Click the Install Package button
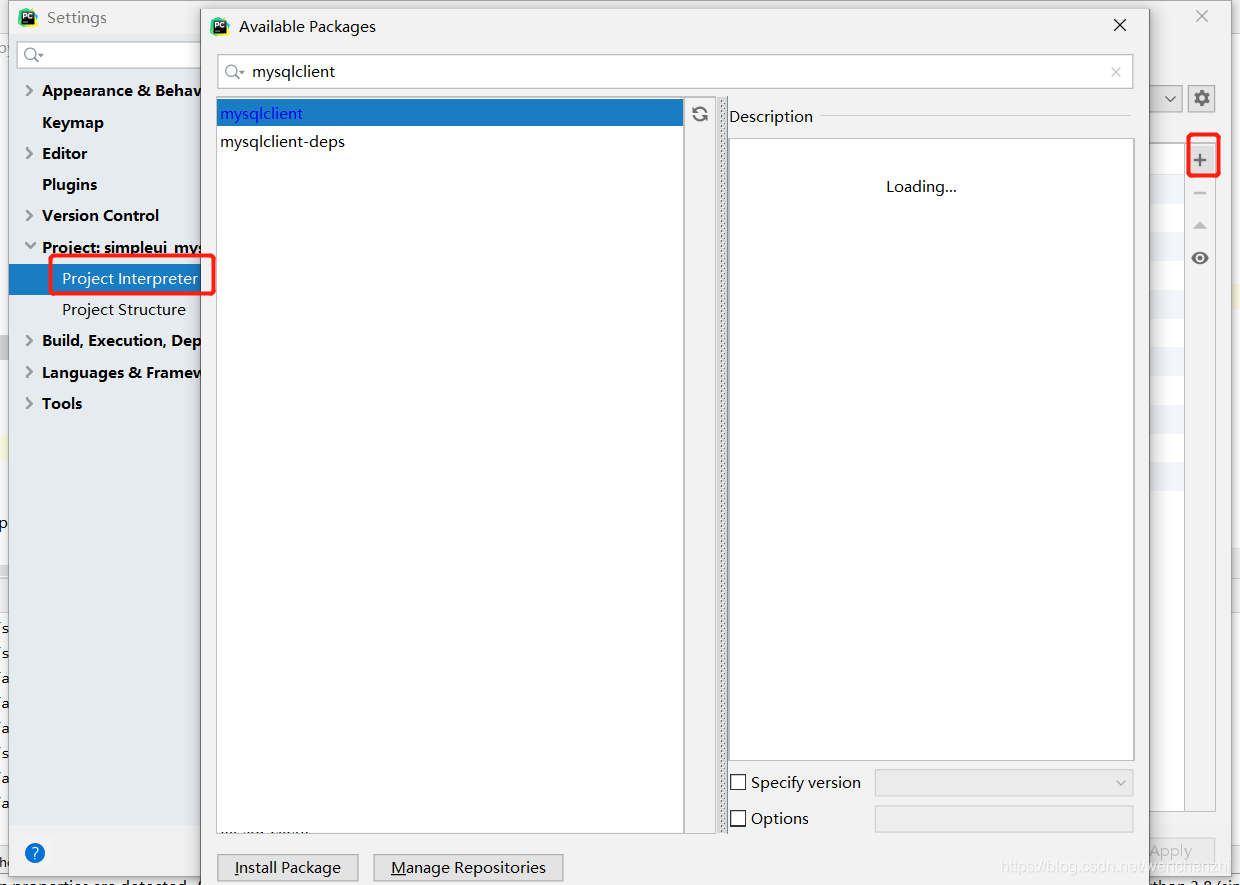The width and height of the screenshot is (1240, 885). (x=288, y=867)
